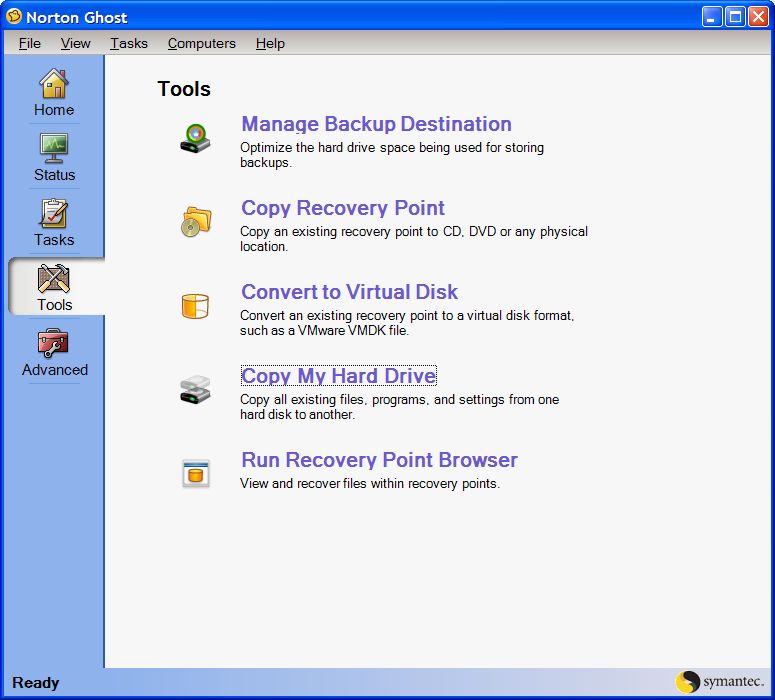This screenshot has height=700, width=775.
Task: Open Copy Recovery Point link
Action: pyautogui.click(x=343, y=208)
